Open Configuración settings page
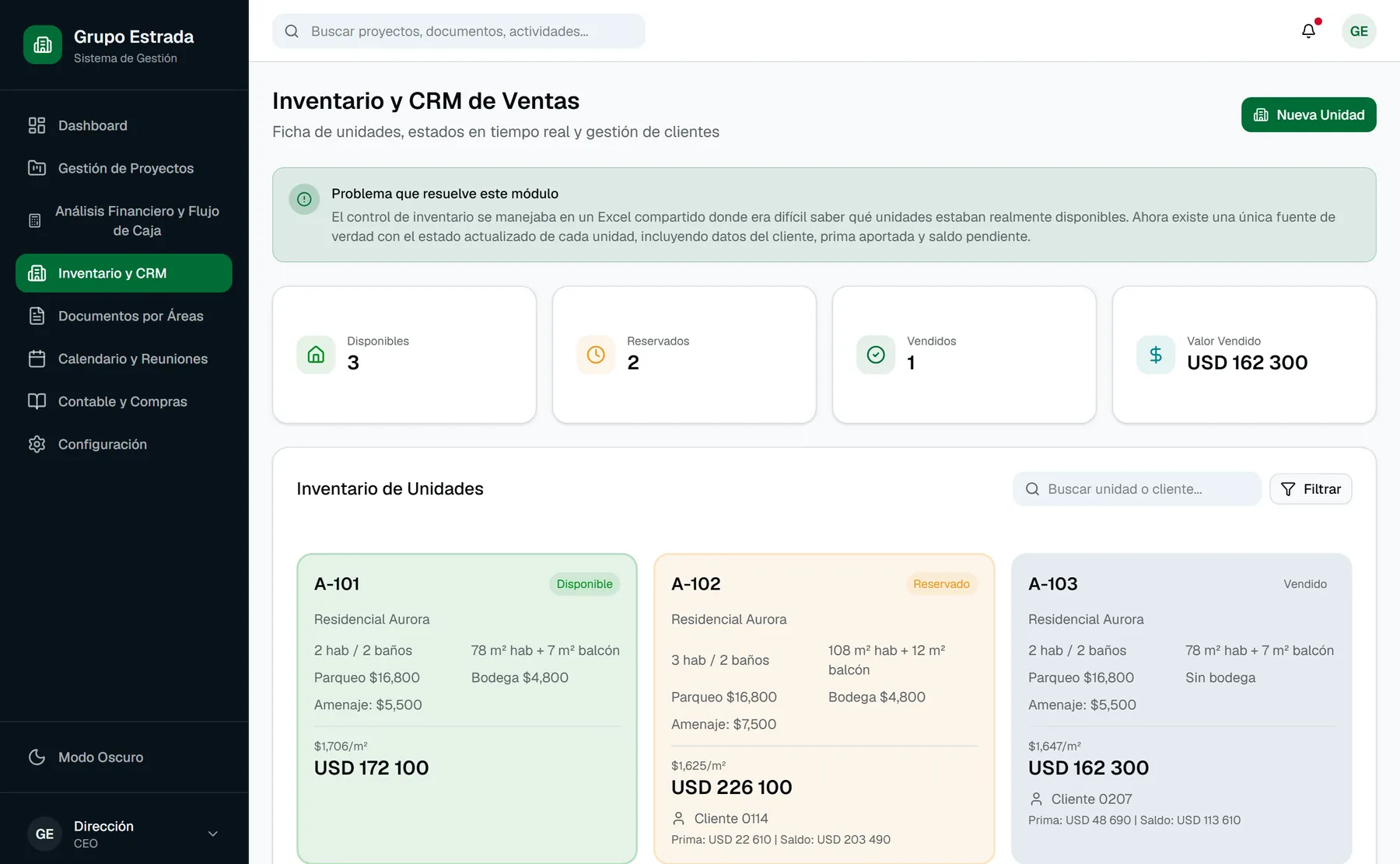Viewport: 1400px width, 864px height. tap(124, 444)
